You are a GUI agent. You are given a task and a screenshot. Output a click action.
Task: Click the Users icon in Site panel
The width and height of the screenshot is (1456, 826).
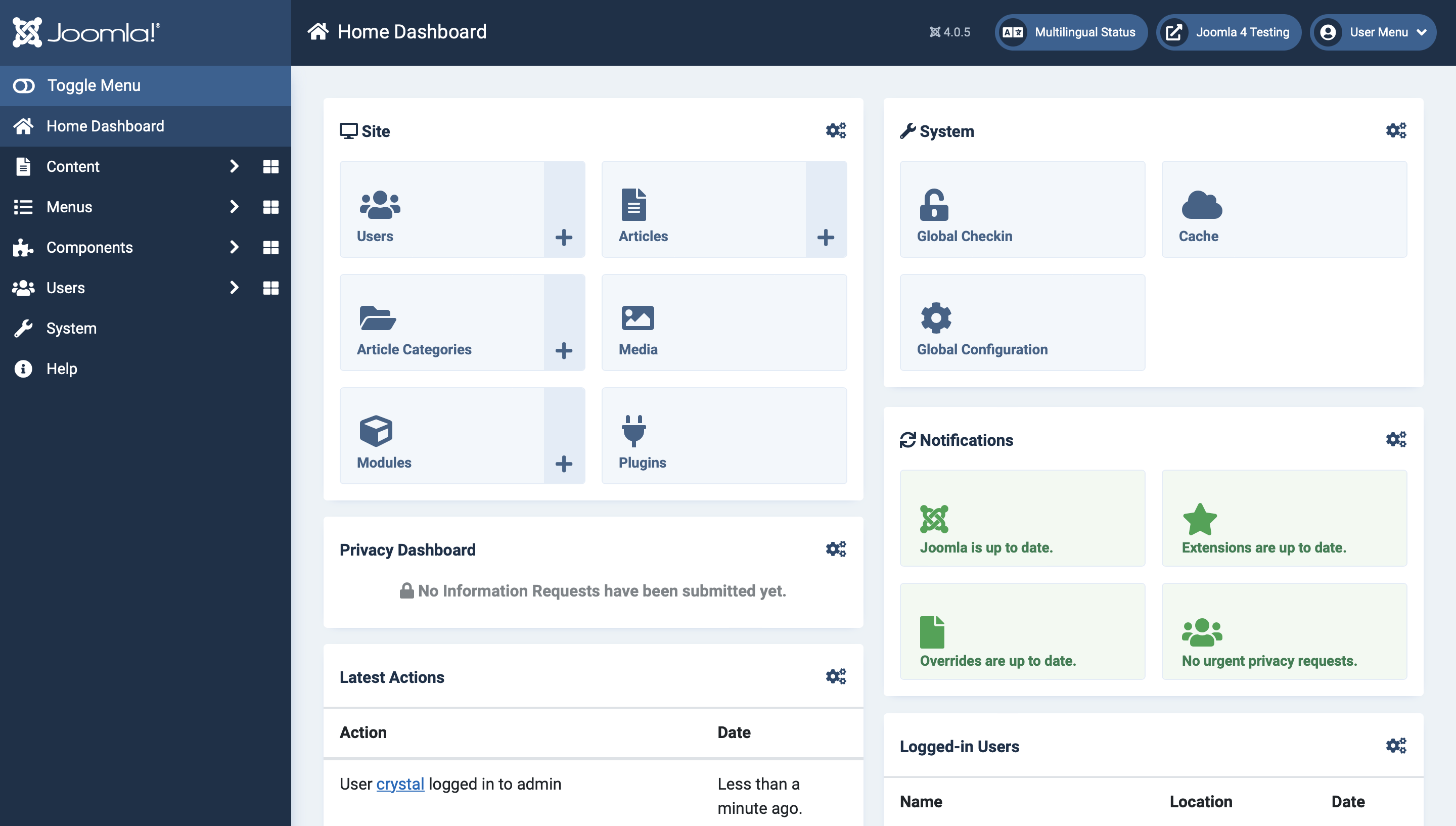pyautogui.click(x=380, y=204)
